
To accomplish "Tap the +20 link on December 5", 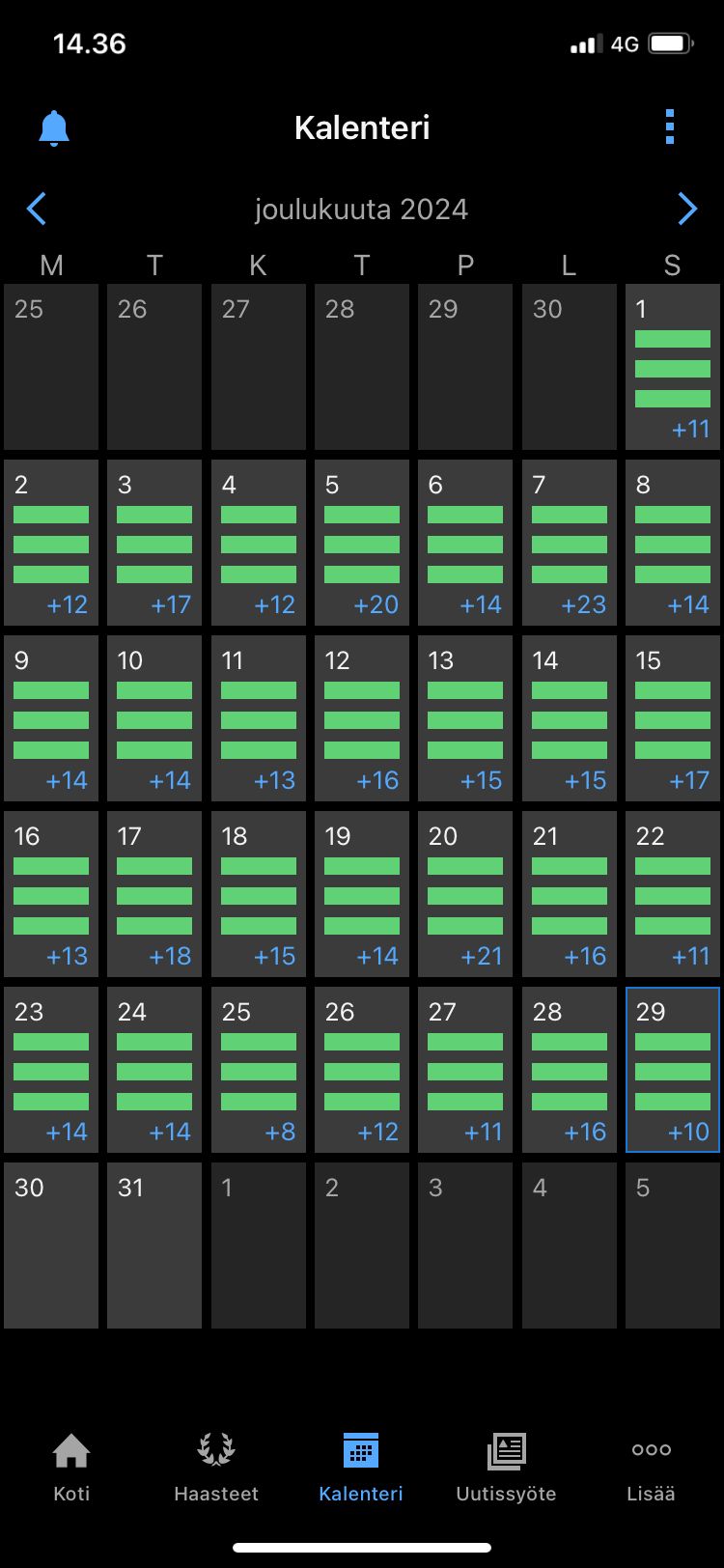I will click(x=376, y=604).
